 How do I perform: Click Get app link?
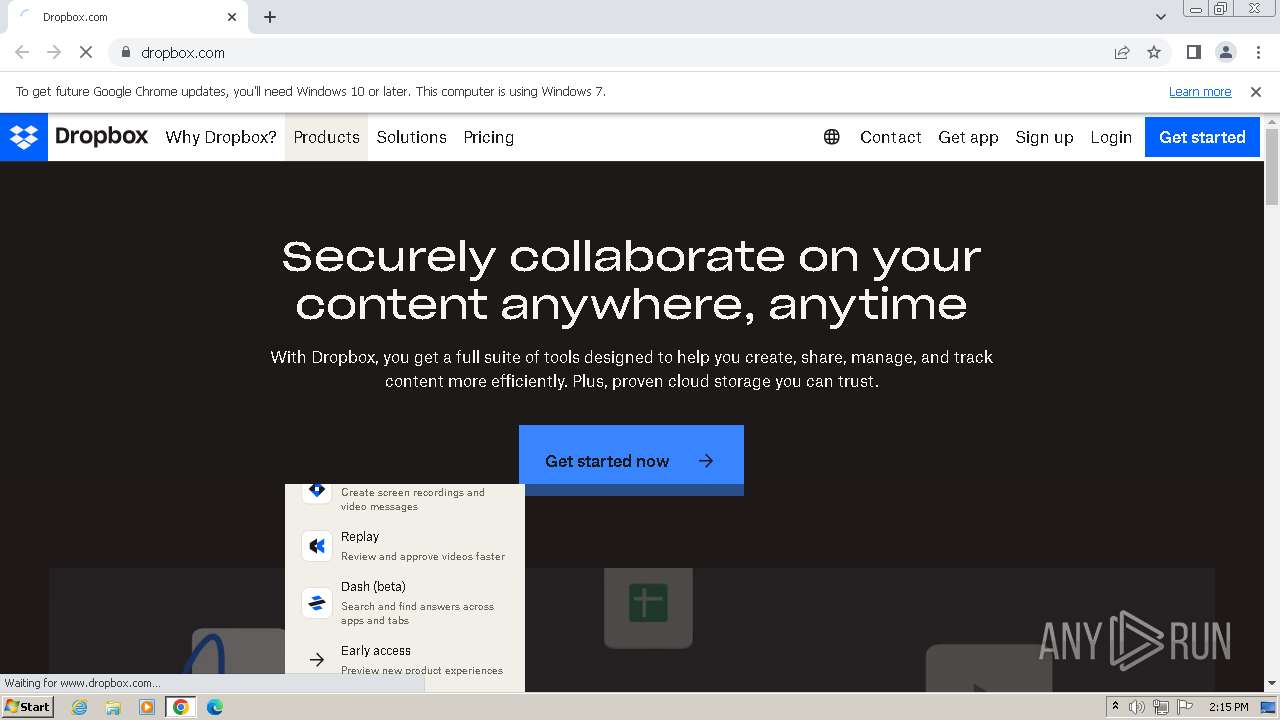pyautogui.click(x=968, y=137)
